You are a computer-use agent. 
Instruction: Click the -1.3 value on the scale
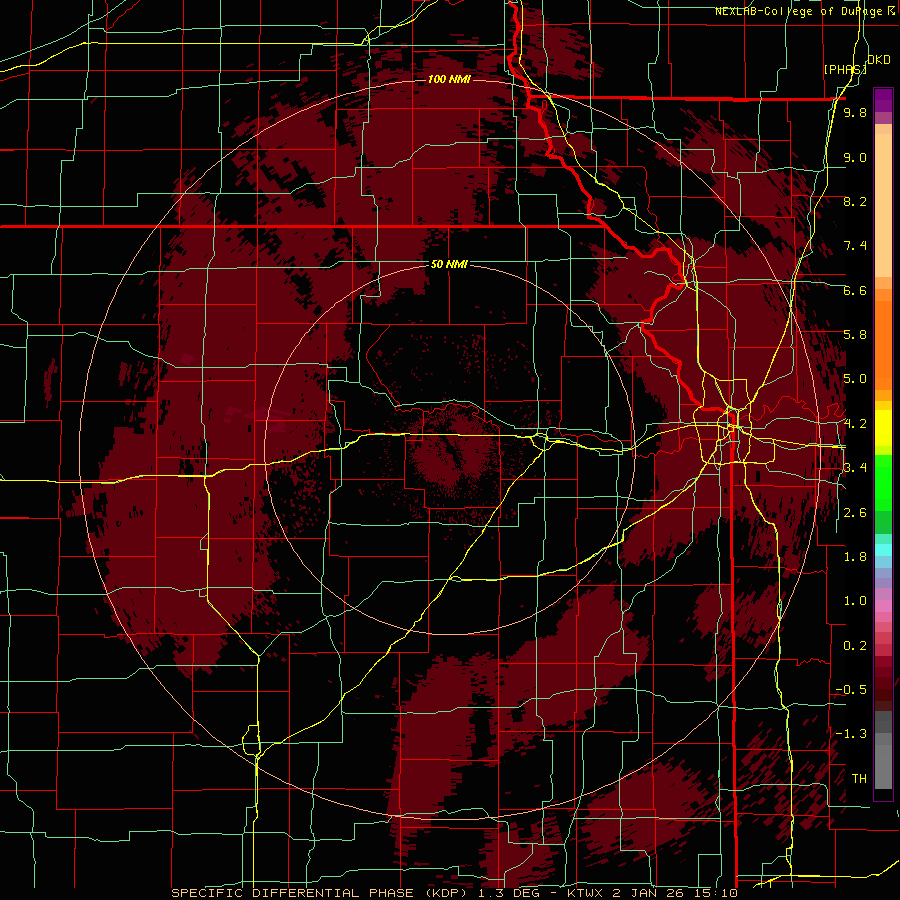[x=851, y=734]
